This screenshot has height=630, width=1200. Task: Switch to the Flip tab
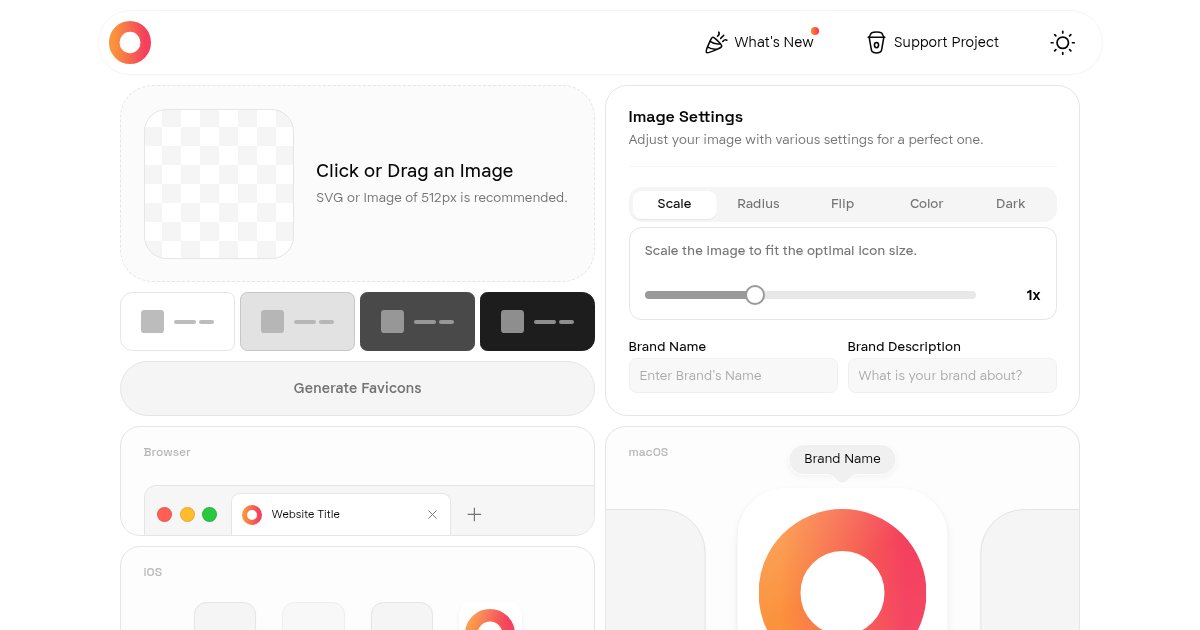click(842, 204)
